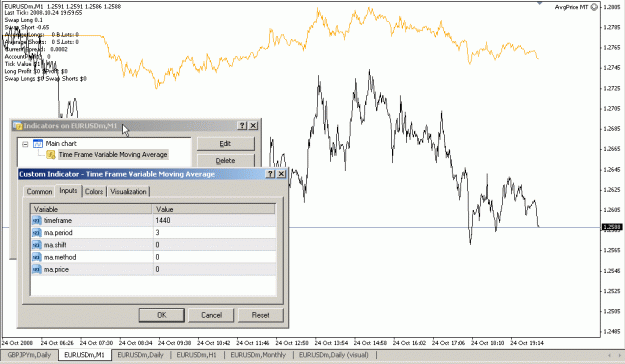This screenshot has height=364, width=625.
Task: Switch to EURUSDm,Daily (visual) chart tab
Action: pyautogui.click(x=334, y=355)
